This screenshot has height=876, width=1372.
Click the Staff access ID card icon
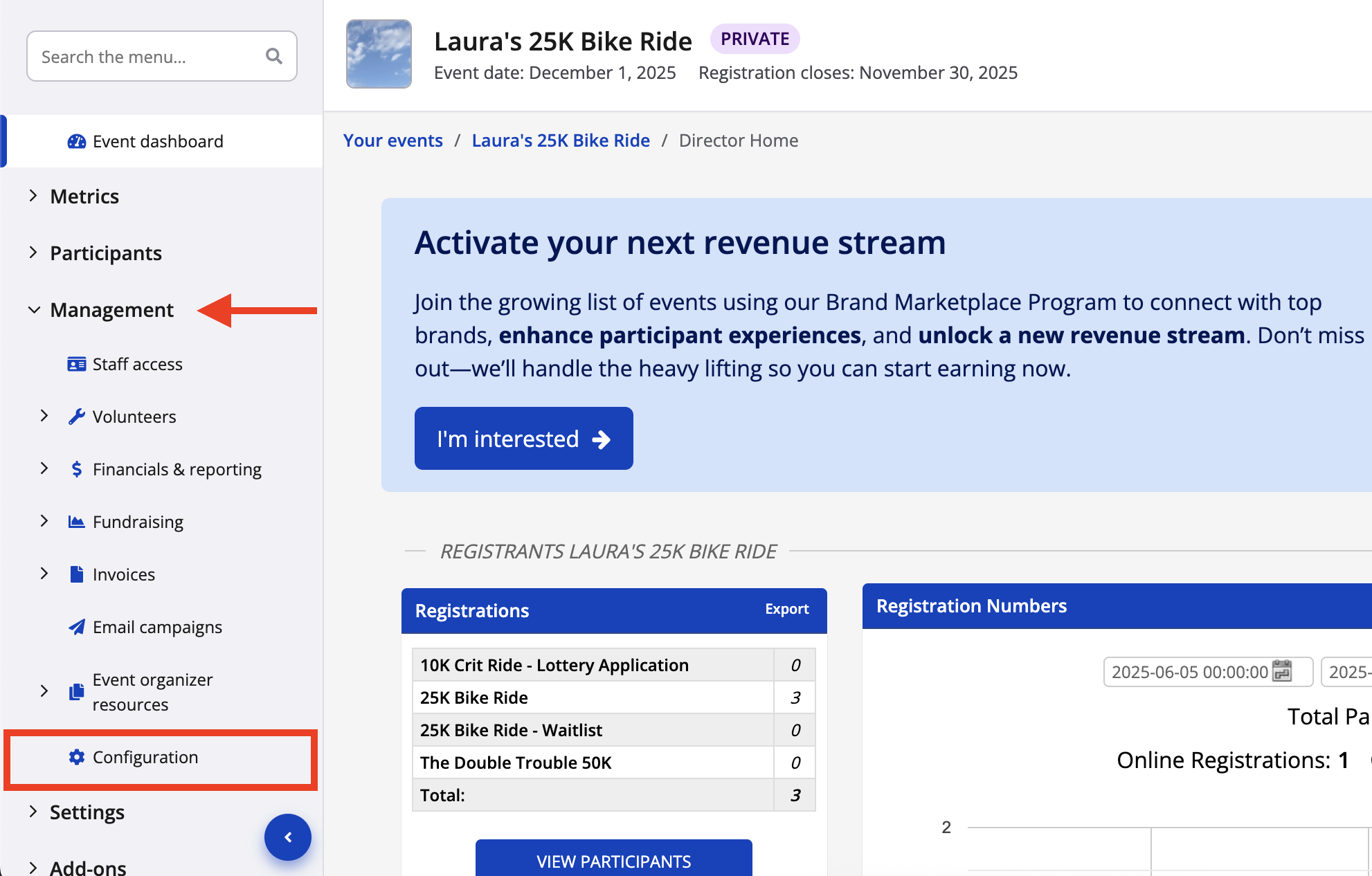(76, 365)
